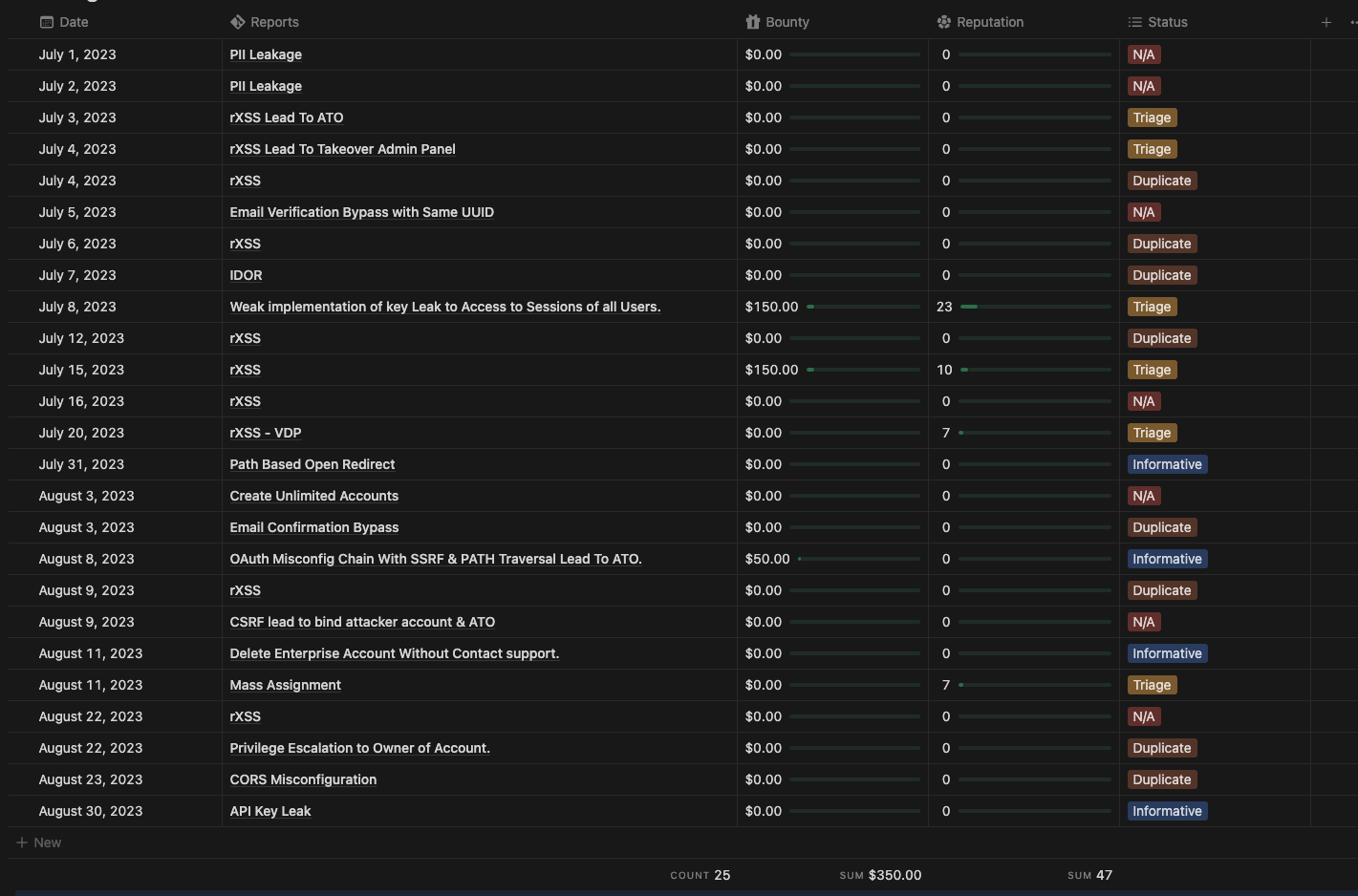Click N/A status on August 22 rXSS row
The height and width of the screenshot is (896, 1358).
point(1144,716)
